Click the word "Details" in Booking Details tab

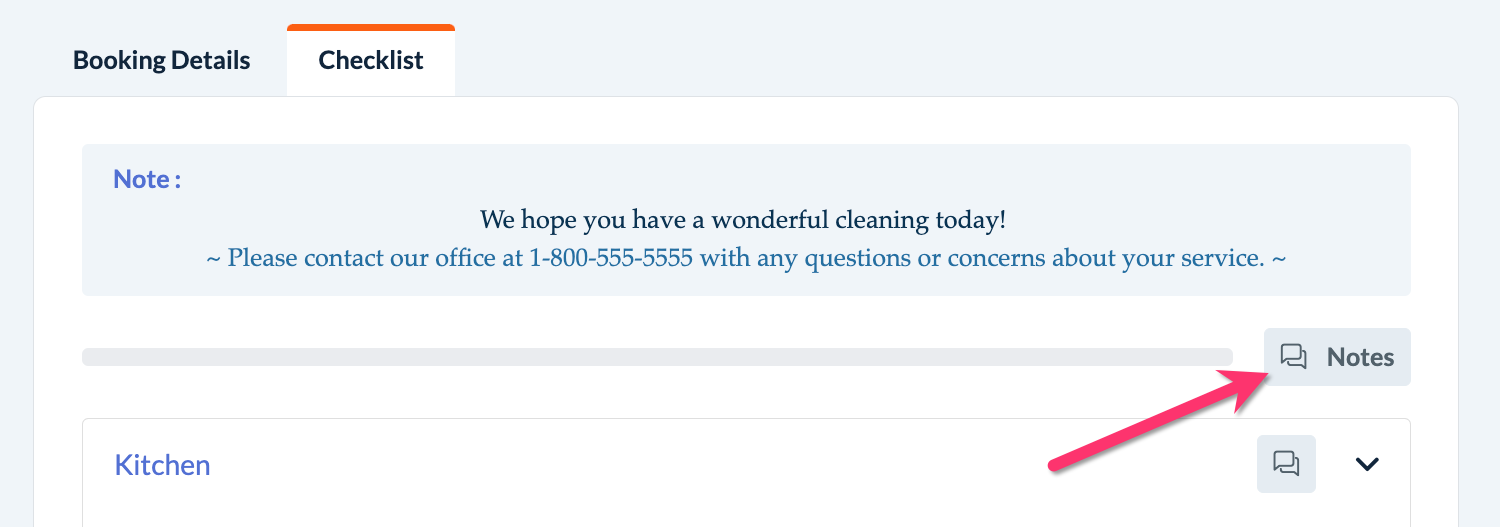210,60
